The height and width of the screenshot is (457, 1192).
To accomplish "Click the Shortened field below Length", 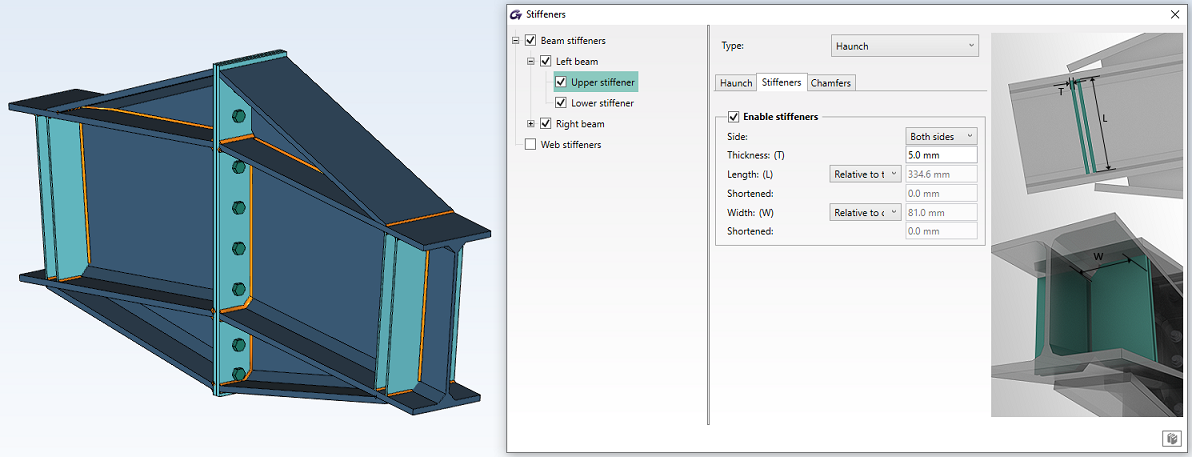I will coord(941,193).
